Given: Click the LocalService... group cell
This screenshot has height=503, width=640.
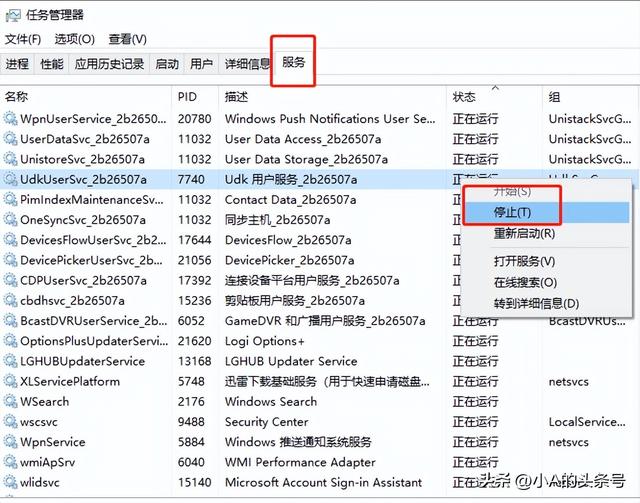Looking at the screenshot, I should [x=587, y=422].
